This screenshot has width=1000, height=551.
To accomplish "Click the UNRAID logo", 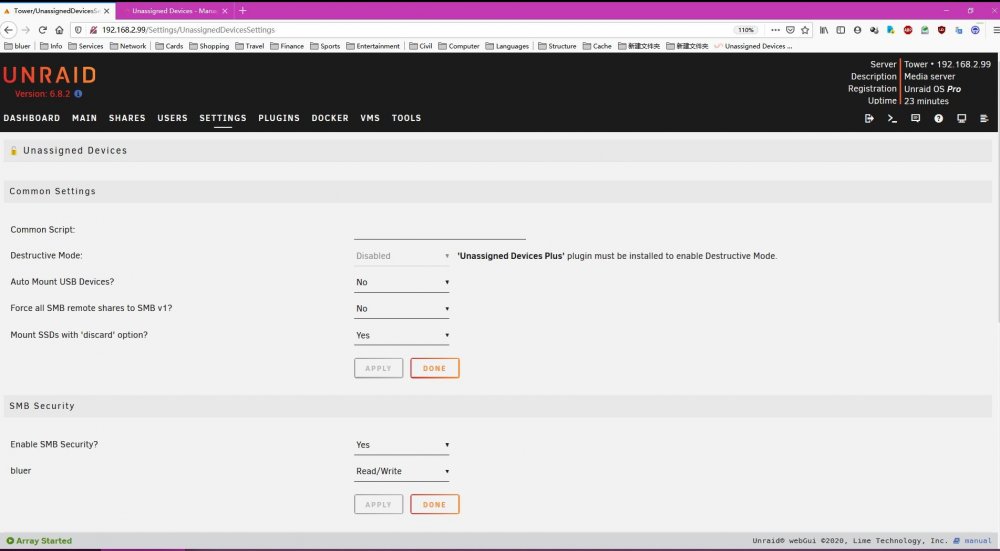I will (x=49, y=75).
